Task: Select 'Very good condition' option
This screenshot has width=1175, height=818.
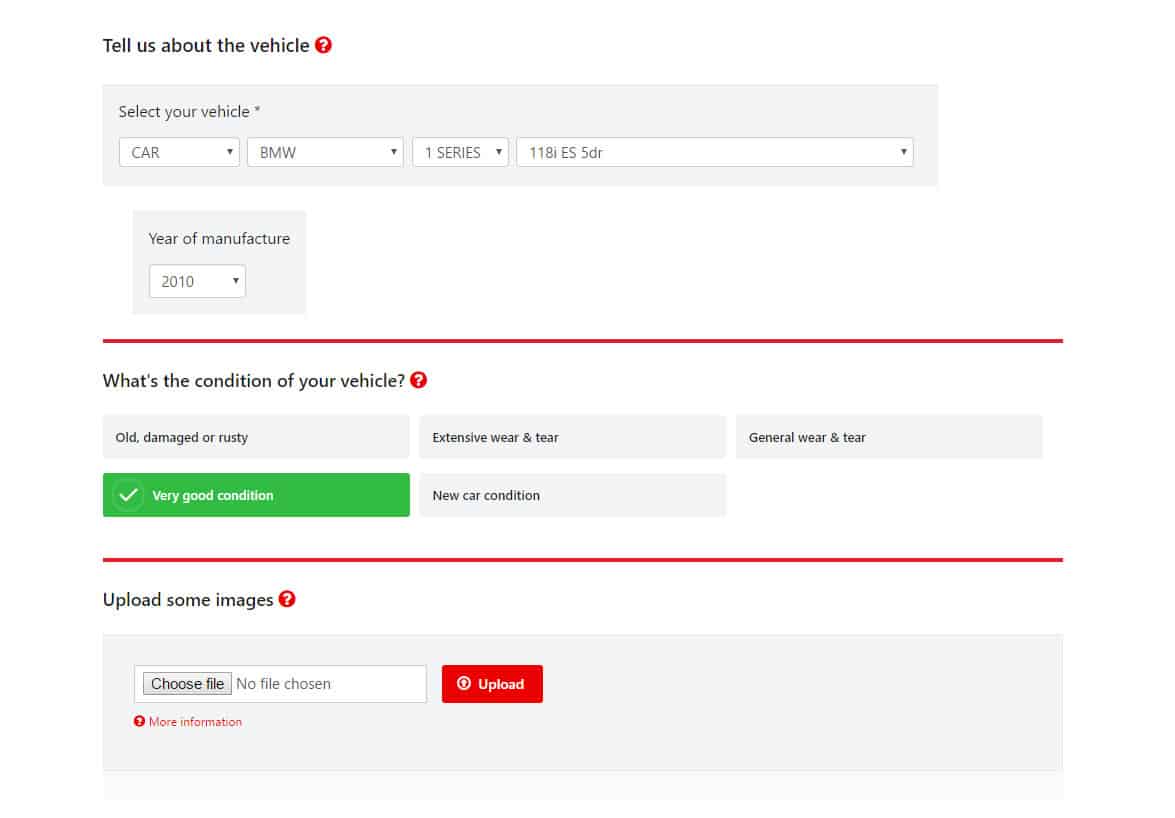Action: pyautogui.click(x=256, y=495)
